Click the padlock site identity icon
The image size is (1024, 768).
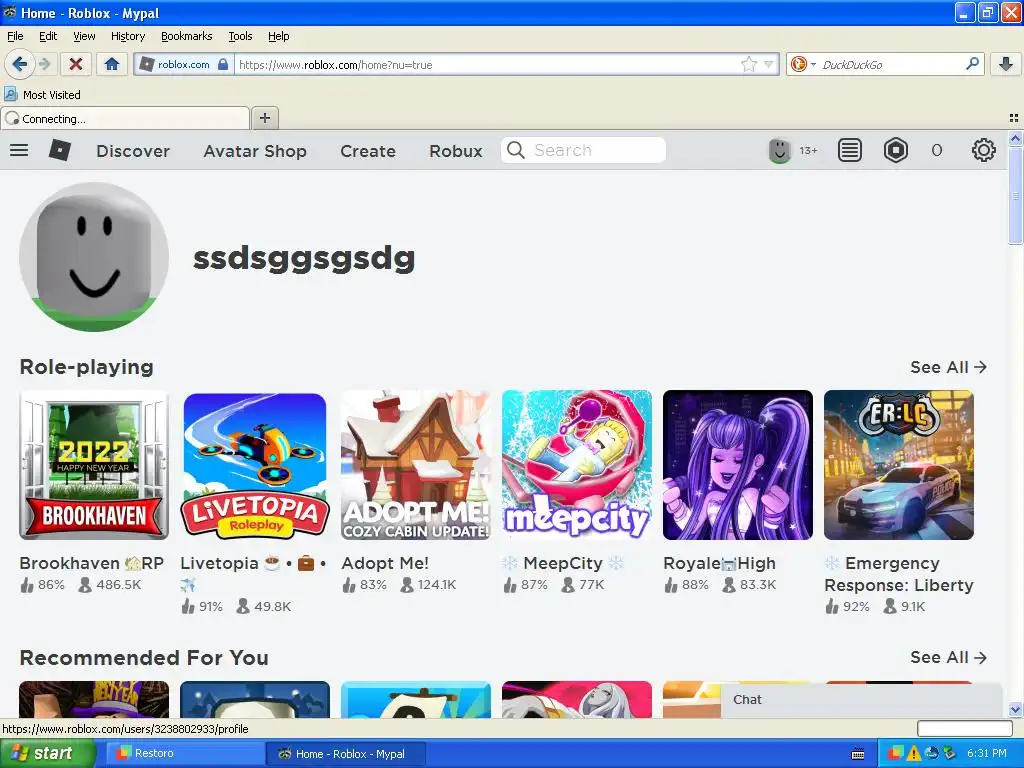click(x=223, y=64)
